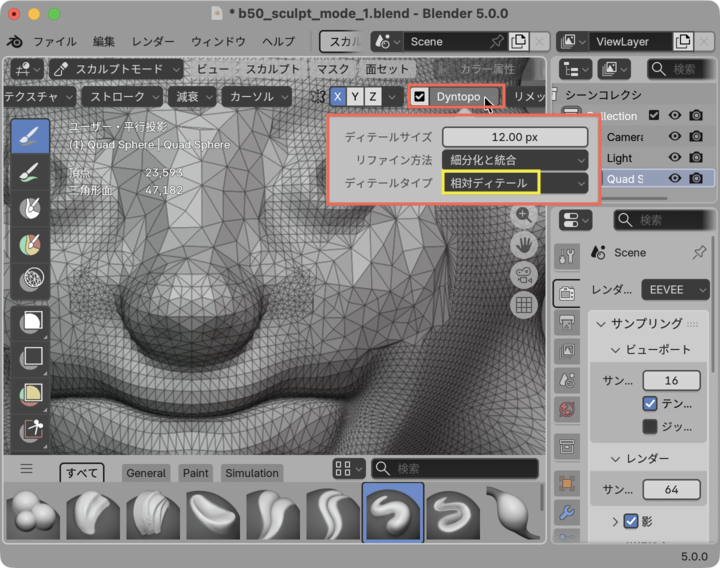Click the zoom magnifier viewport gizmo
Image resolution: width=720 pixels, height=568 pixels.
tap(523, 215)
